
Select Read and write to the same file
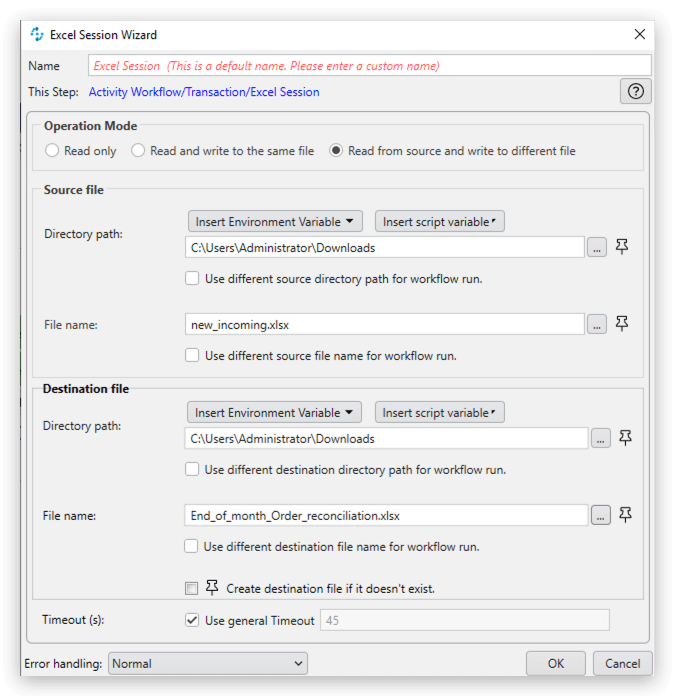138,150
